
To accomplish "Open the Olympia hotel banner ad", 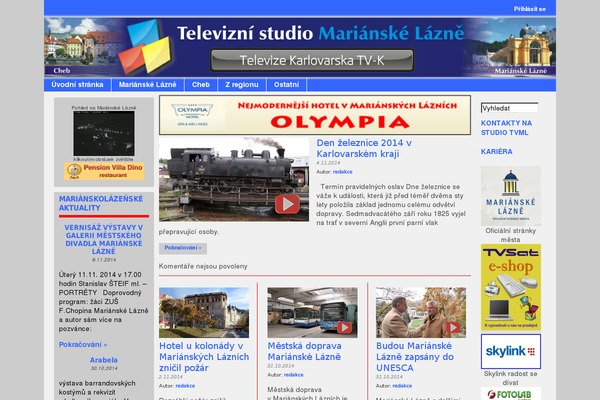I will [315, 115].
